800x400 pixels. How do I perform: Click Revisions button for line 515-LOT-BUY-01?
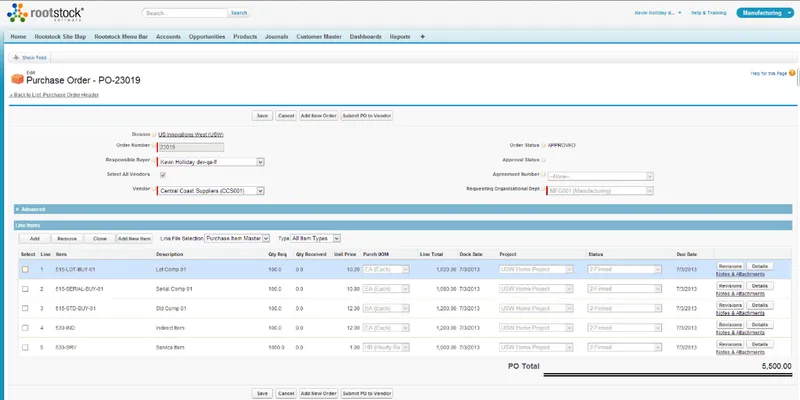(x=730, y=266)
